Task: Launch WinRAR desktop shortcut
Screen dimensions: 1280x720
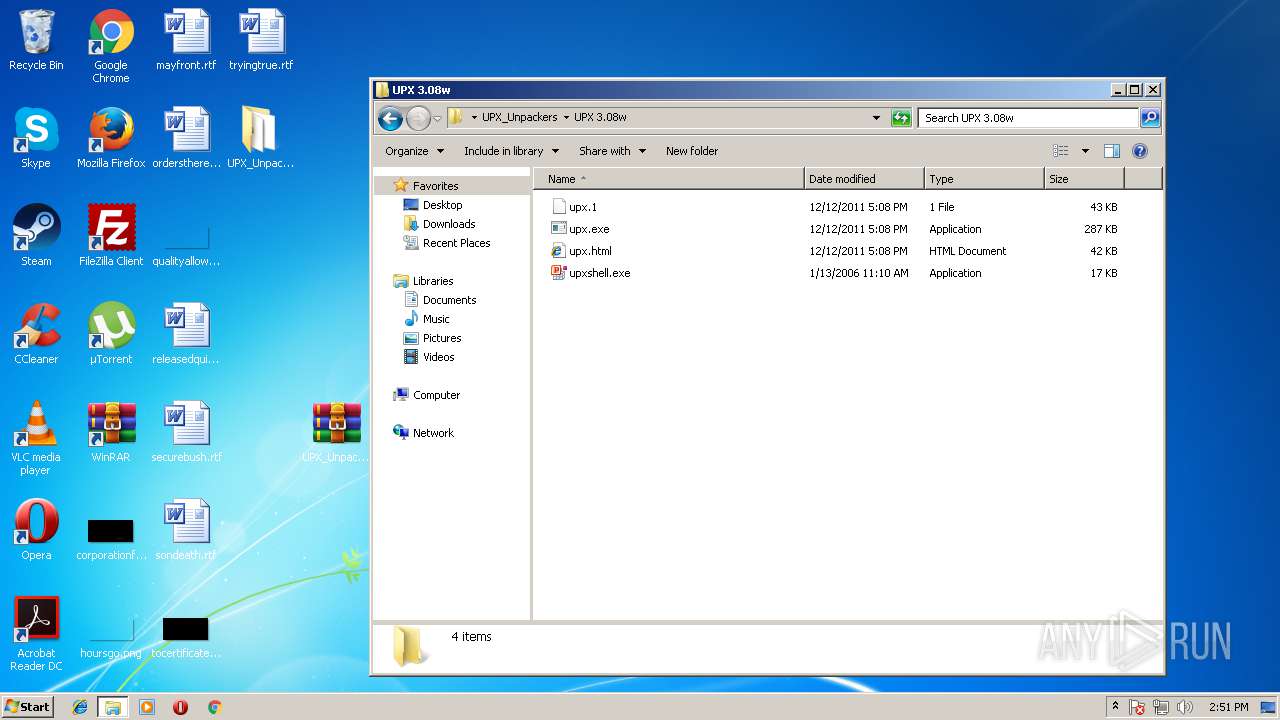Action: point(111,432)
